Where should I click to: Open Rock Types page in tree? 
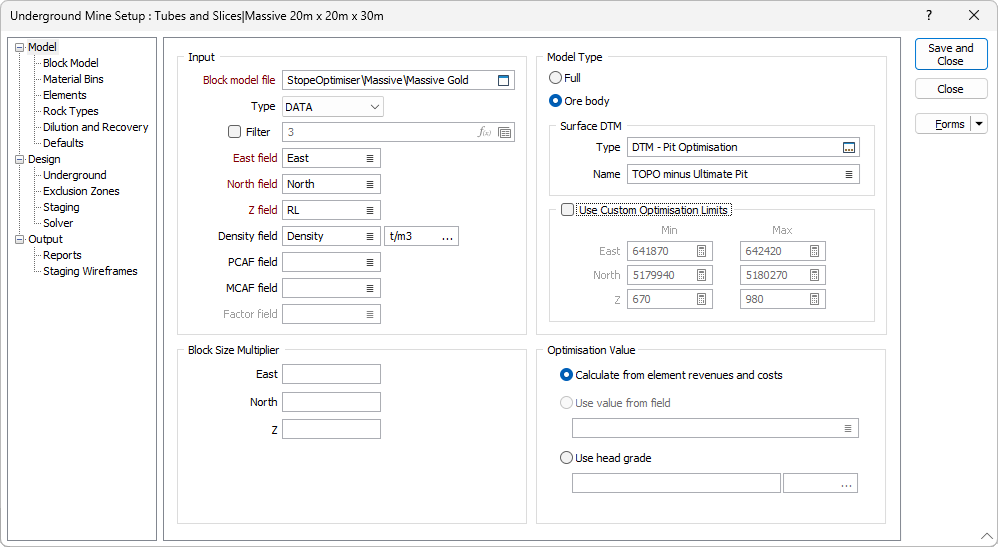(71, 111)
